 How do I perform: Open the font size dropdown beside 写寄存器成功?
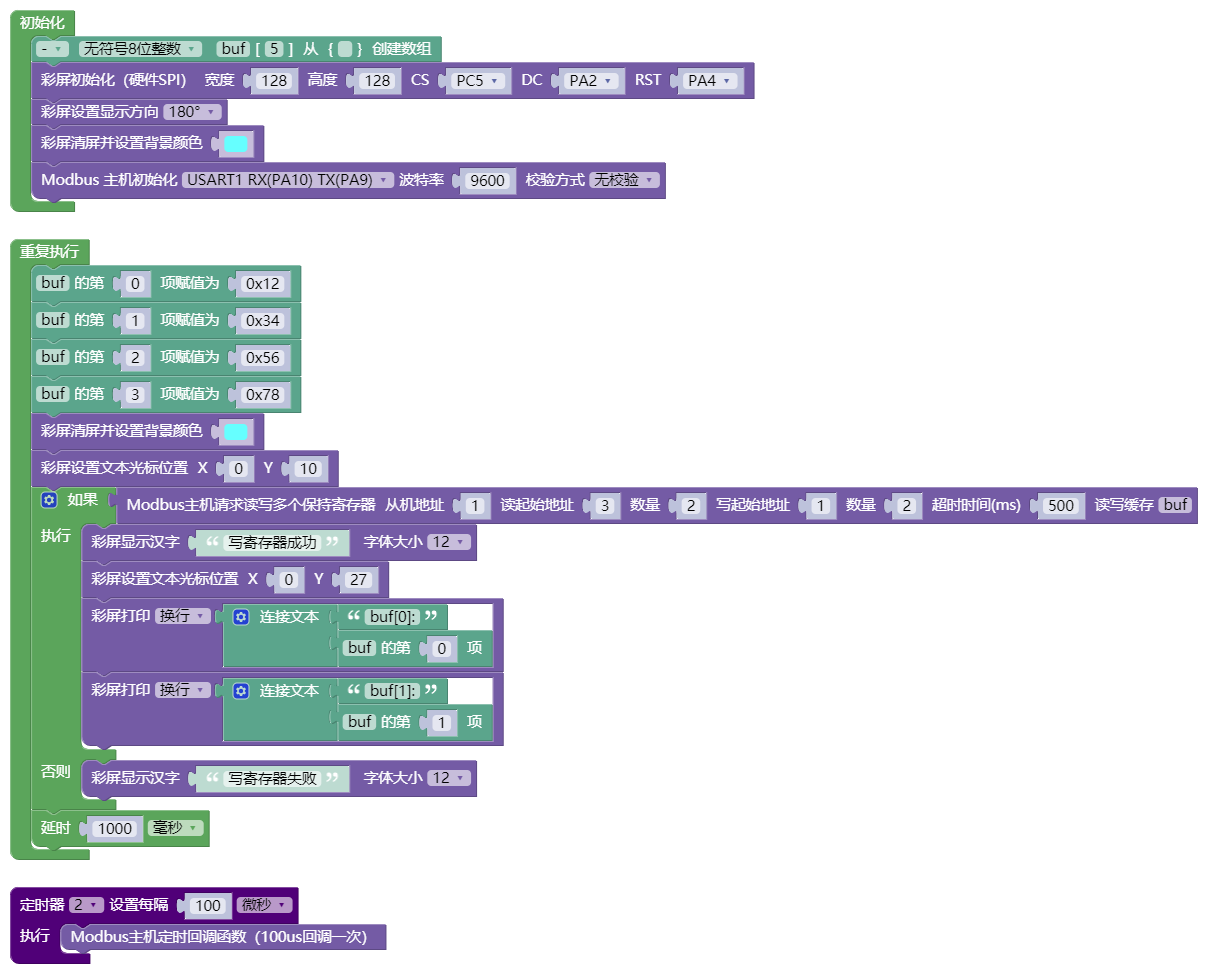[449, 542]
